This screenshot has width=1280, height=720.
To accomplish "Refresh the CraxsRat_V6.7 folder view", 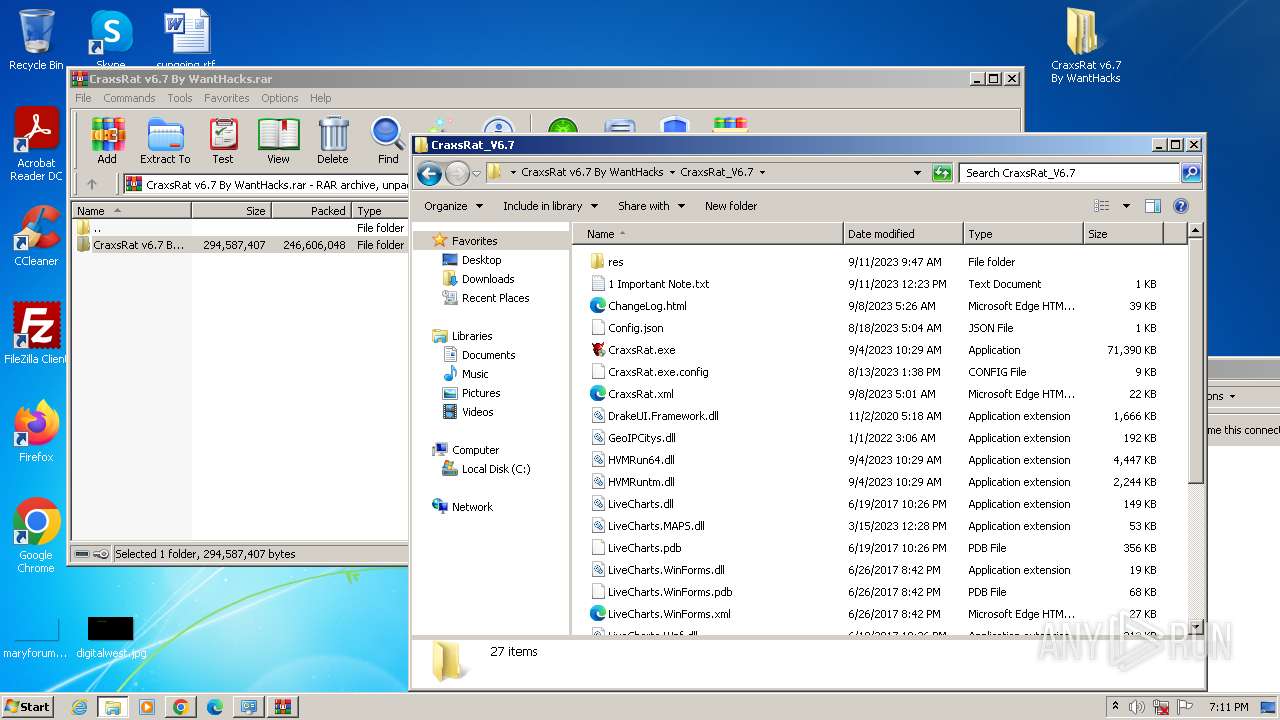I will click(x=942, y=173).
